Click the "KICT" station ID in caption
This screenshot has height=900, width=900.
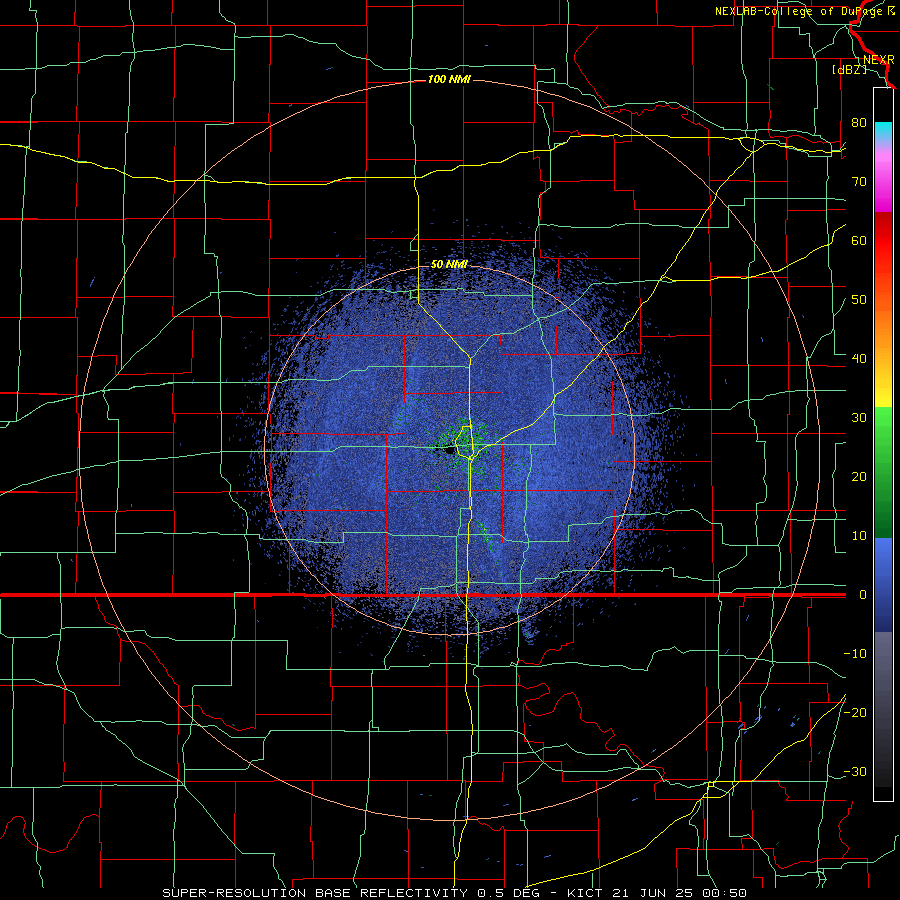(585, 893)
